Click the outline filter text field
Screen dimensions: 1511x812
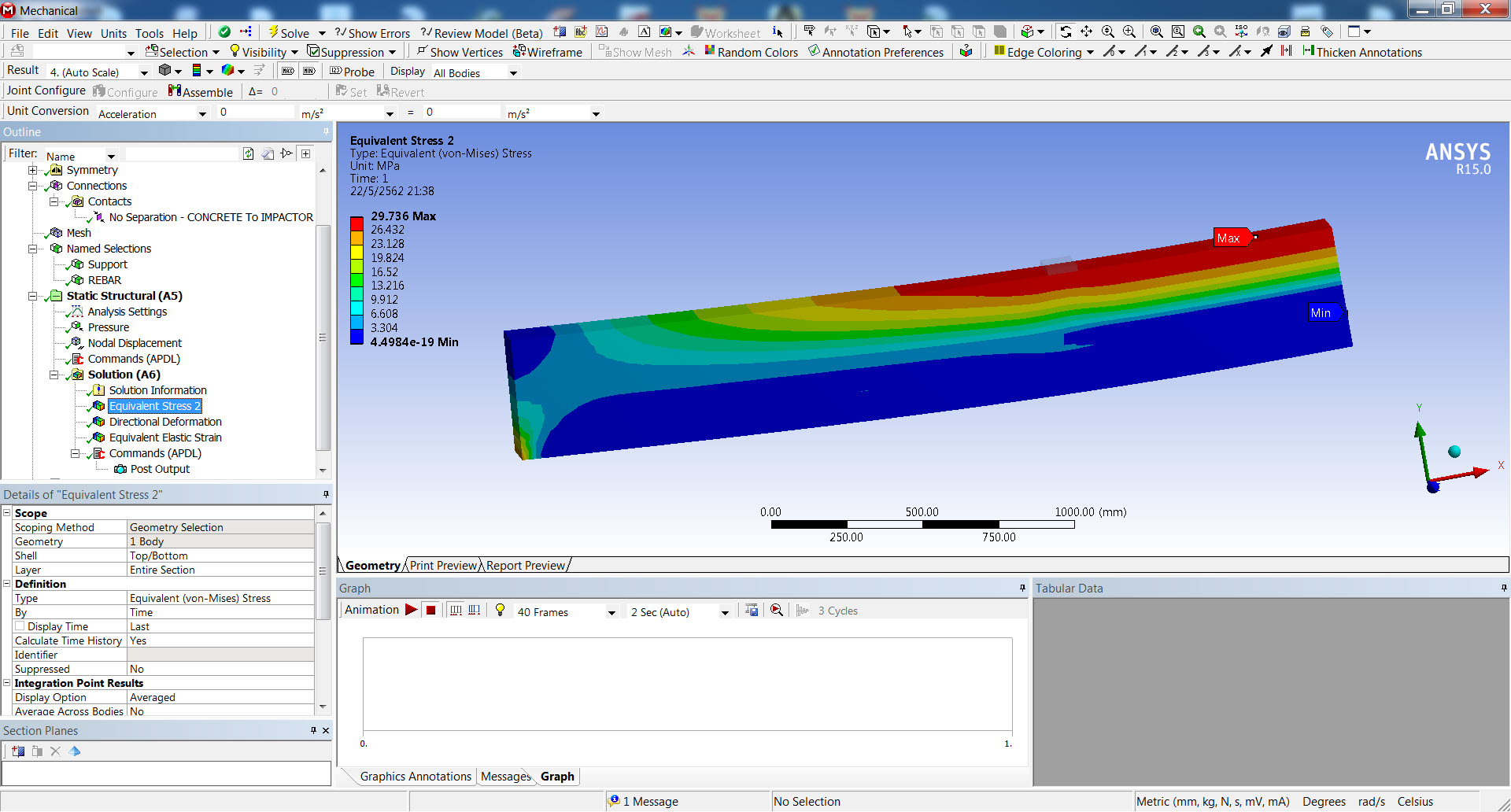(182, 154)
